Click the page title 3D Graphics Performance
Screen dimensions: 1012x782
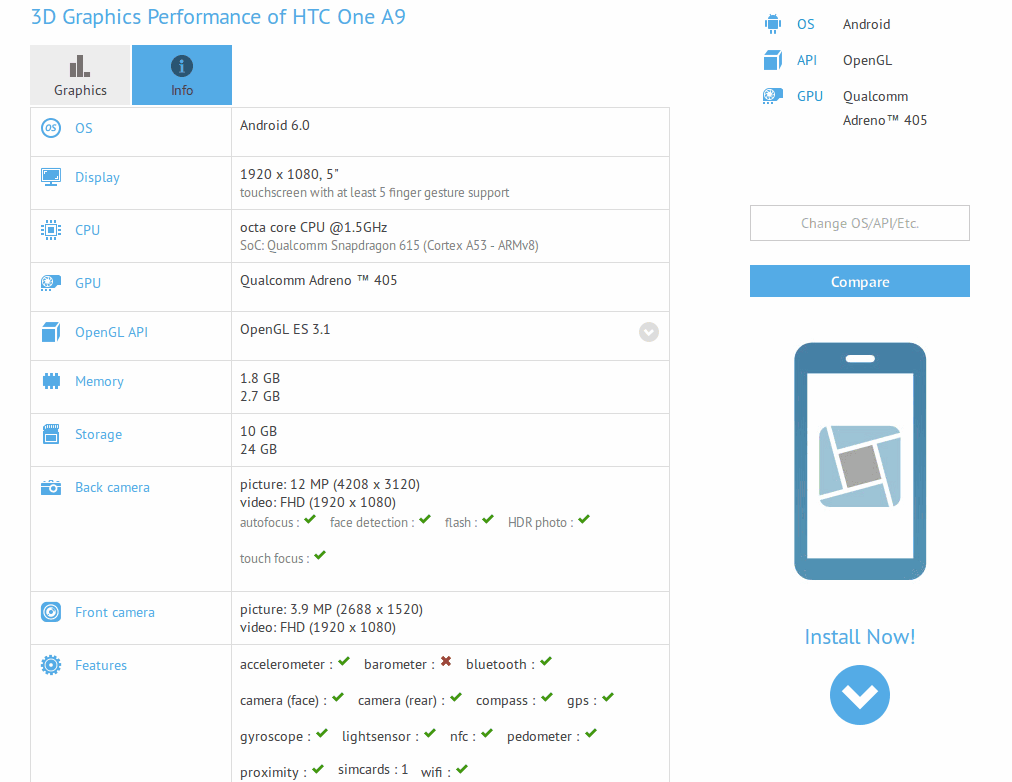[218, 17]
